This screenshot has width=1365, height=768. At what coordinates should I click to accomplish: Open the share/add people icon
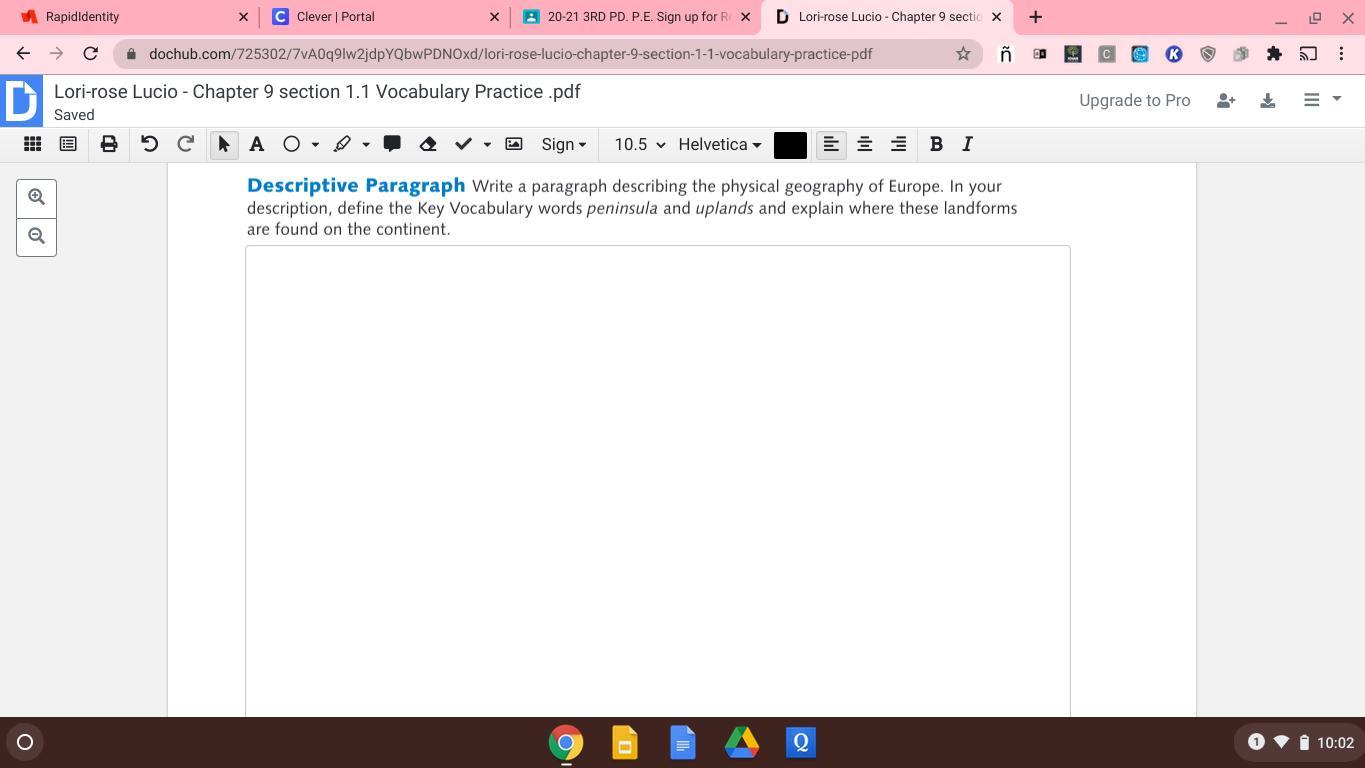click(x=1226, y=100)
